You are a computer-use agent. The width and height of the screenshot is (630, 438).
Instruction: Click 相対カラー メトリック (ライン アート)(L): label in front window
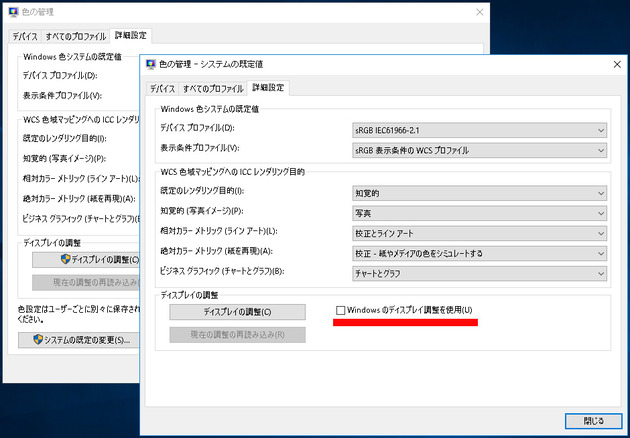[x=219, y=231]
